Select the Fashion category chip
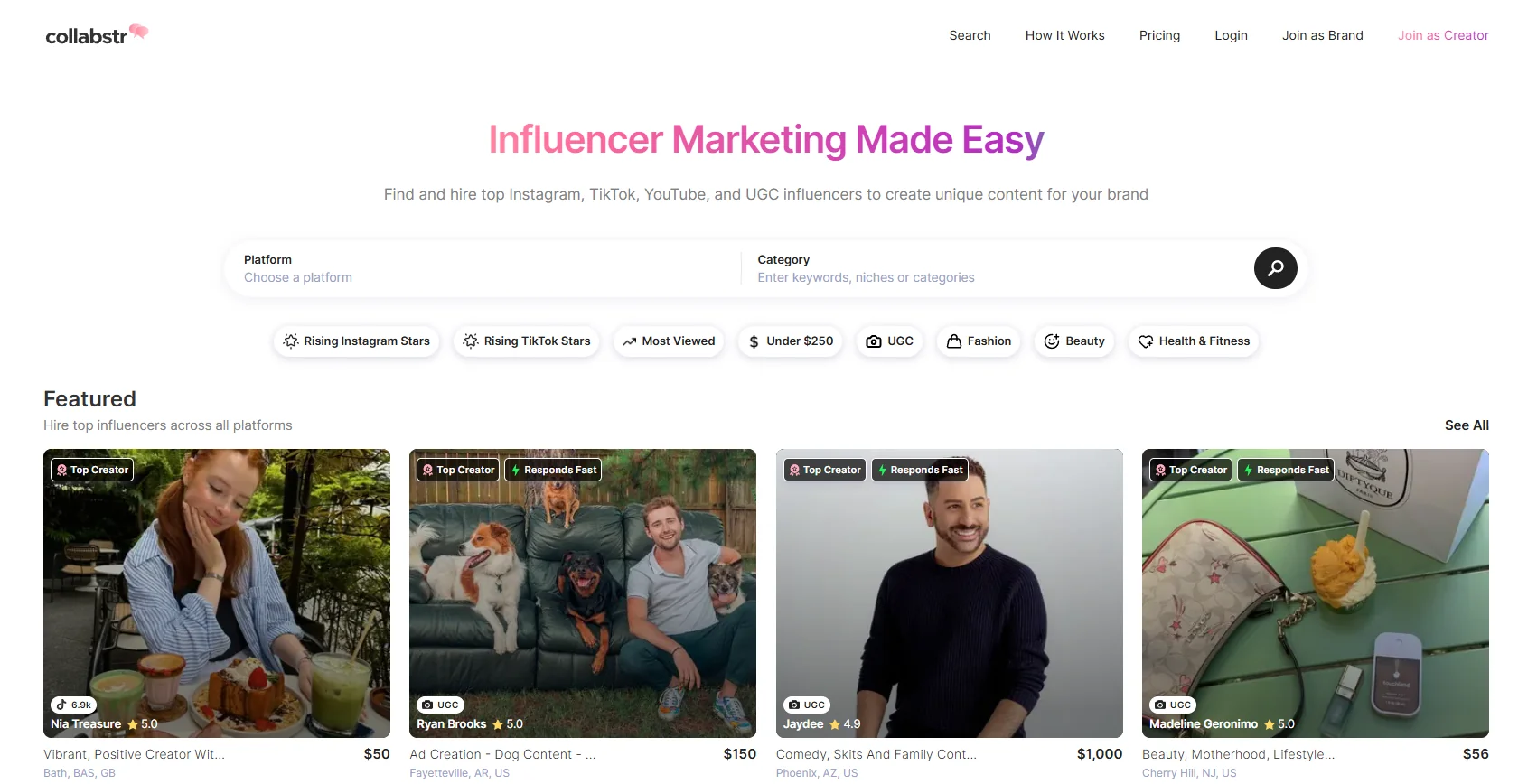The image size is (1537, 784). (979, 341)
